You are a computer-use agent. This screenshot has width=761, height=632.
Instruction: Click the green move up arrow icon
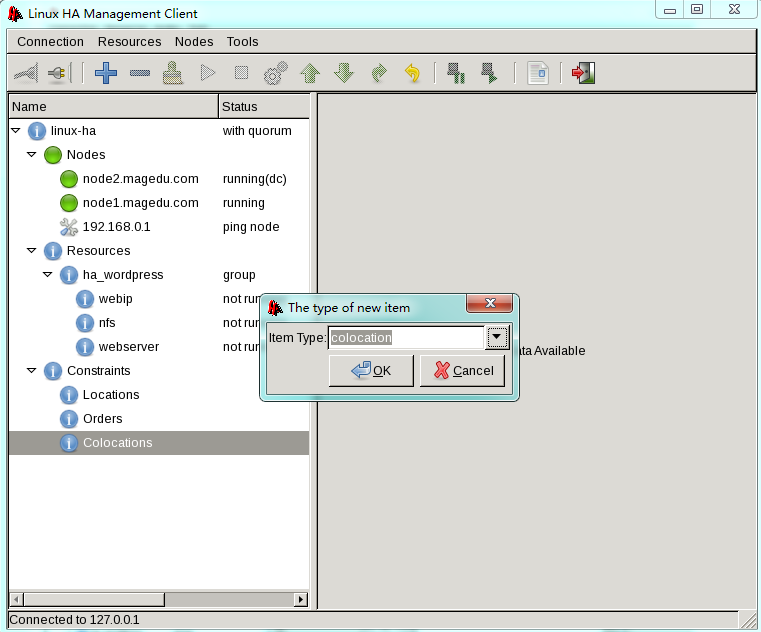310,73
